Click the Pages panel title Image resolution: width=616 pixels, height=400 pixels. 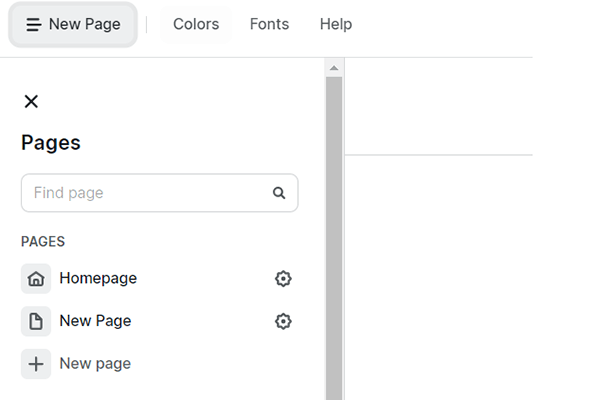(x=51, y=143)
